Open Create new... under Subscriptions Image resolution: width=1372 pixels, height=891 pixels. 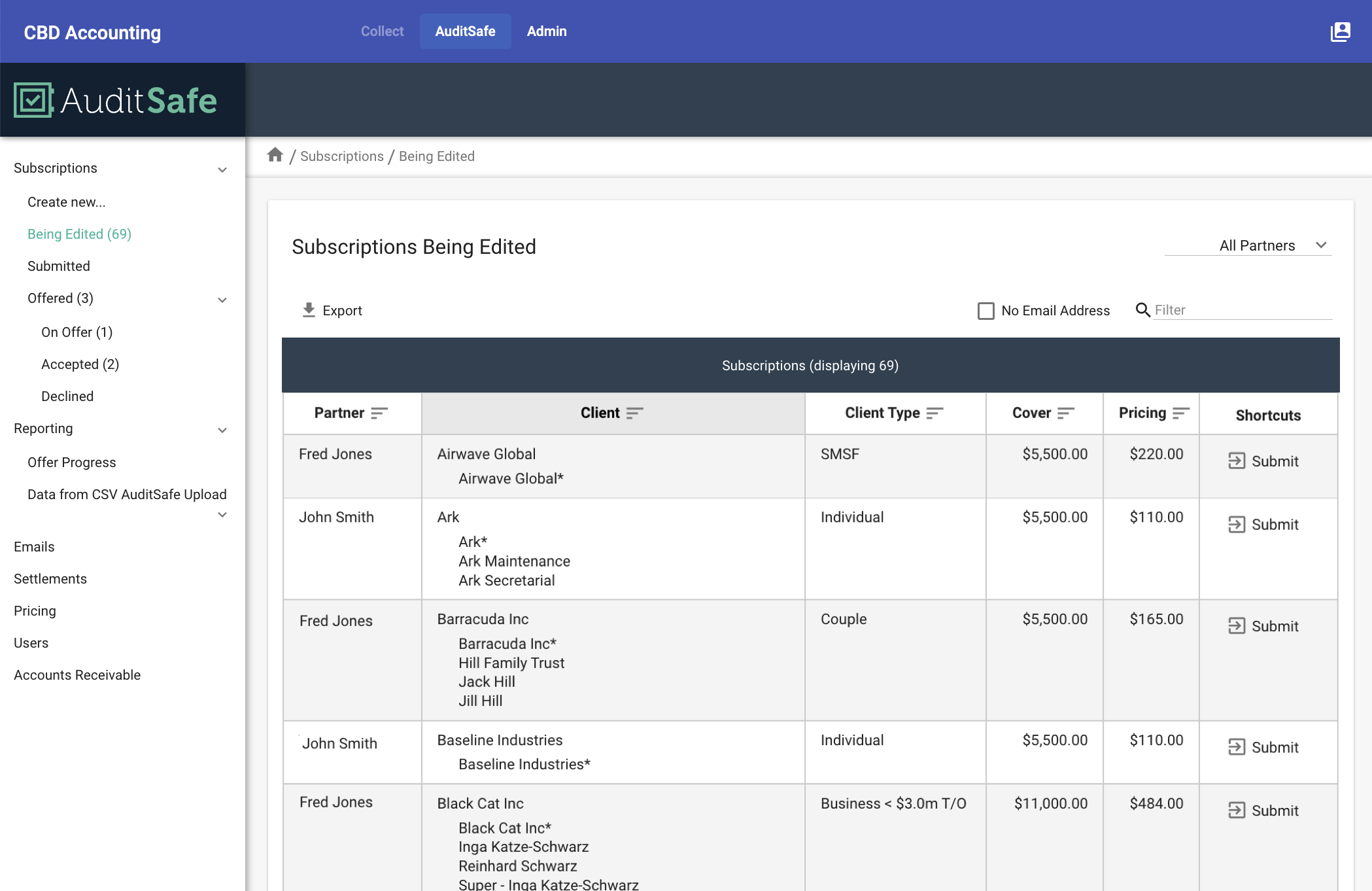click(x=66, y=201)
